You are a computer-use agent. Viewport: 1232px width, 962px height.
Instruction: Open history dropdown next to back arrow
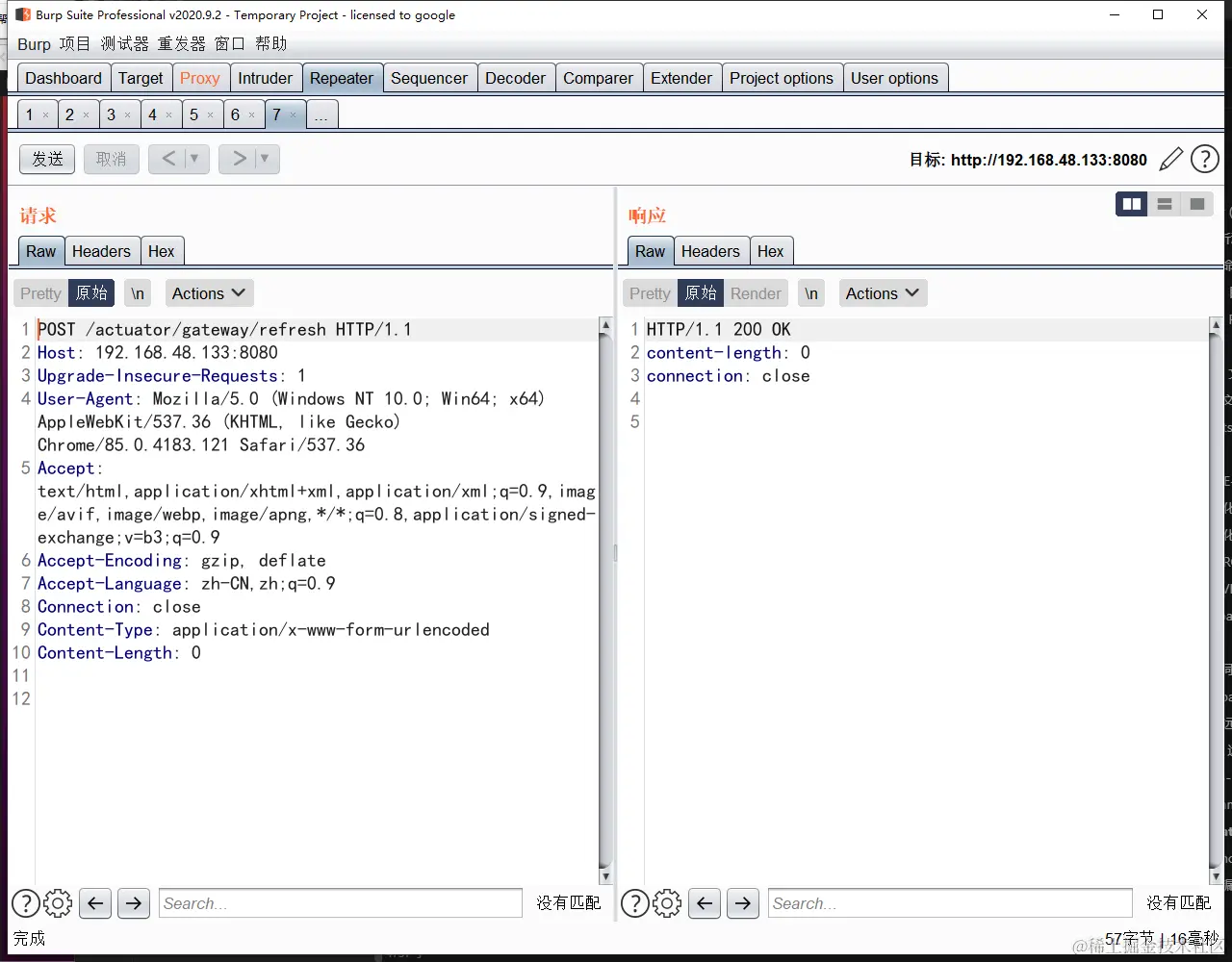(194, 159)
